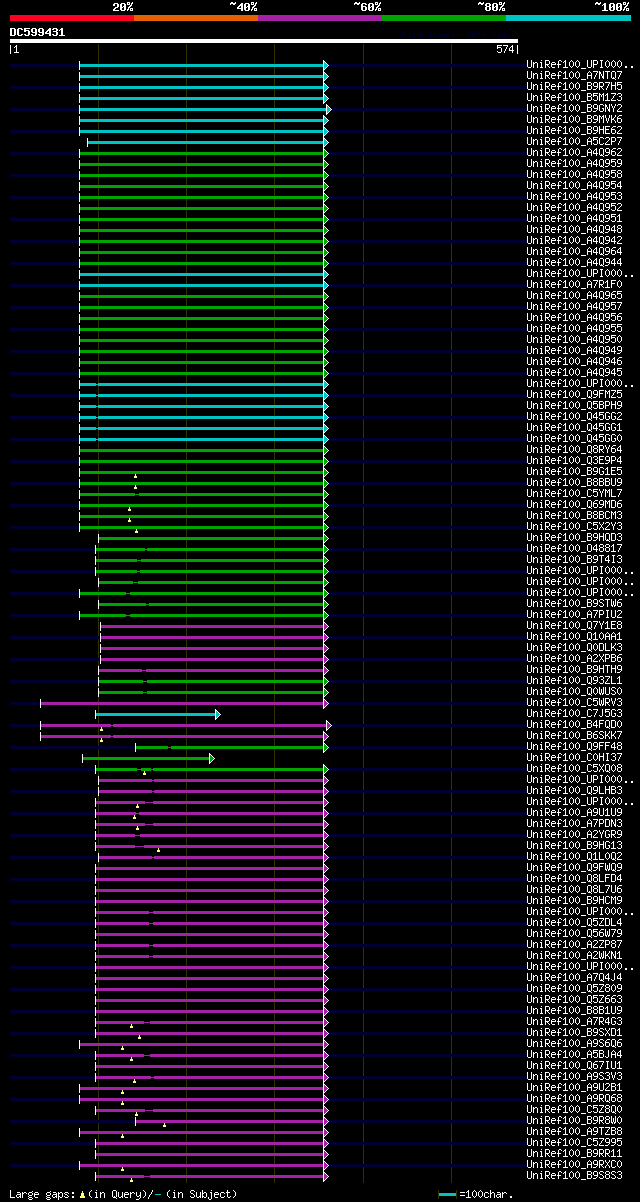Click UniRef100_A4Q957 label
Viewport: 640px width, 1202px height.
(574, 306)
